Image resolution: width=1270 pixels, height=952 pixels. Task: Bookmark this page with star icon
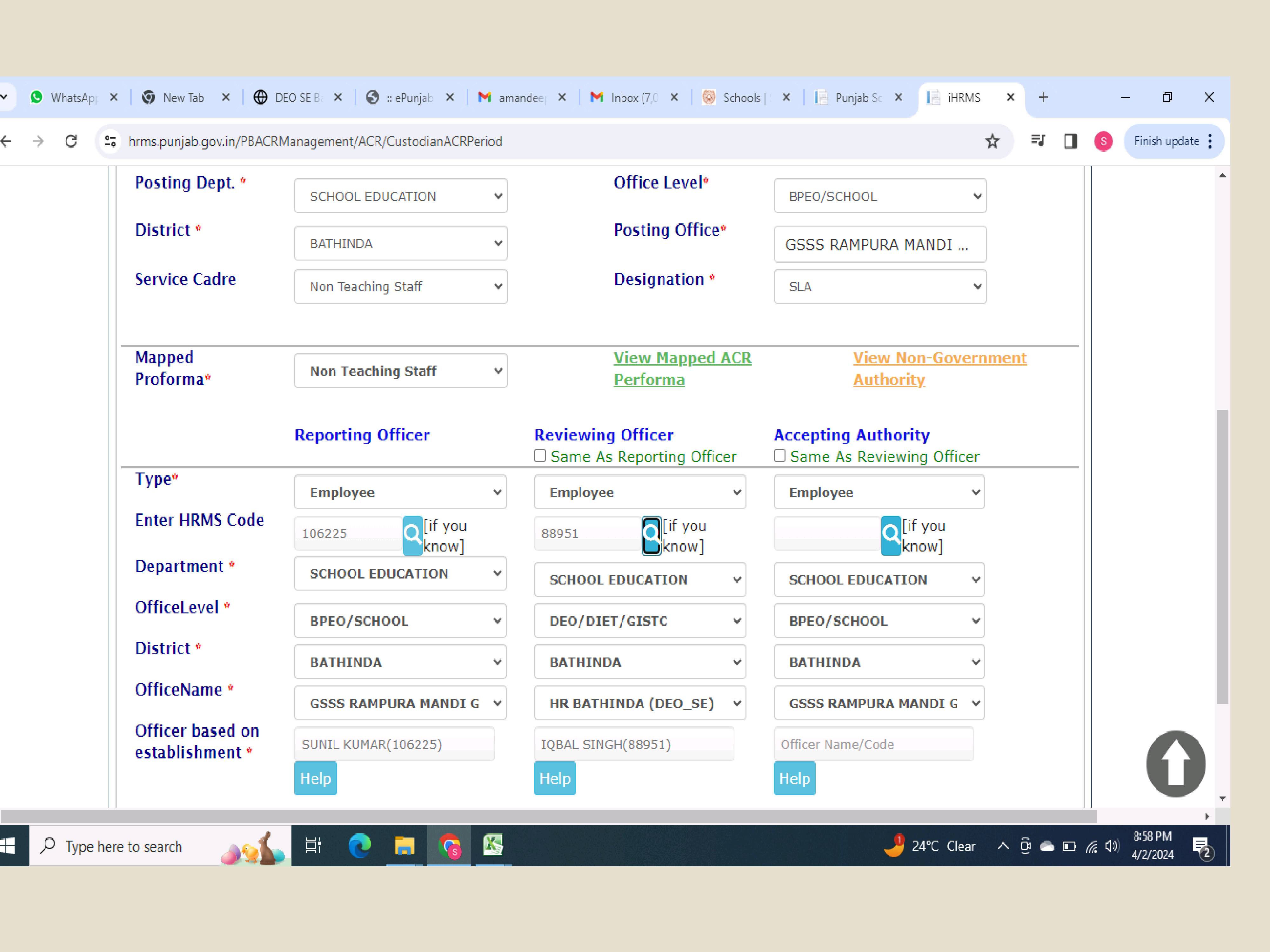pyautogui.click(x=992, y=141)
